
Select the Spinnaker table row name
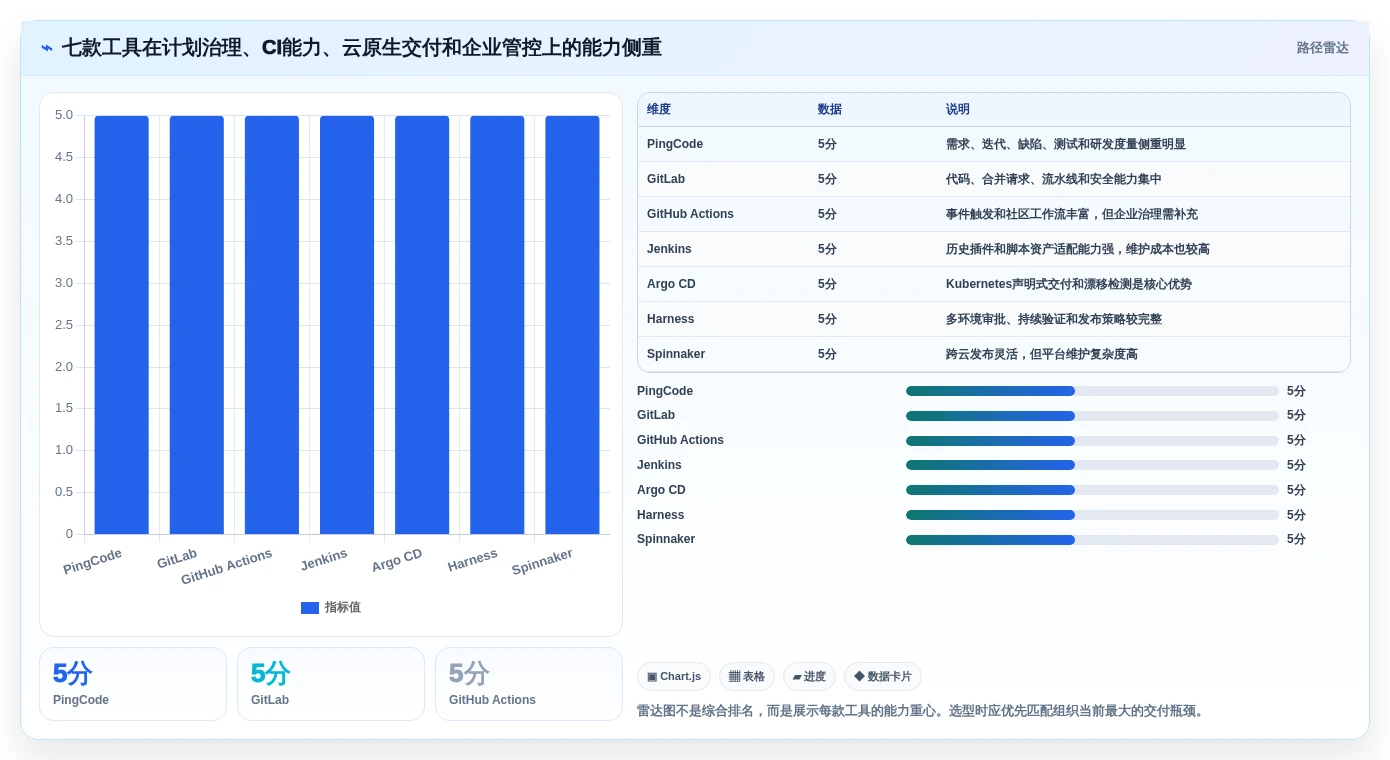coord(676,354)
